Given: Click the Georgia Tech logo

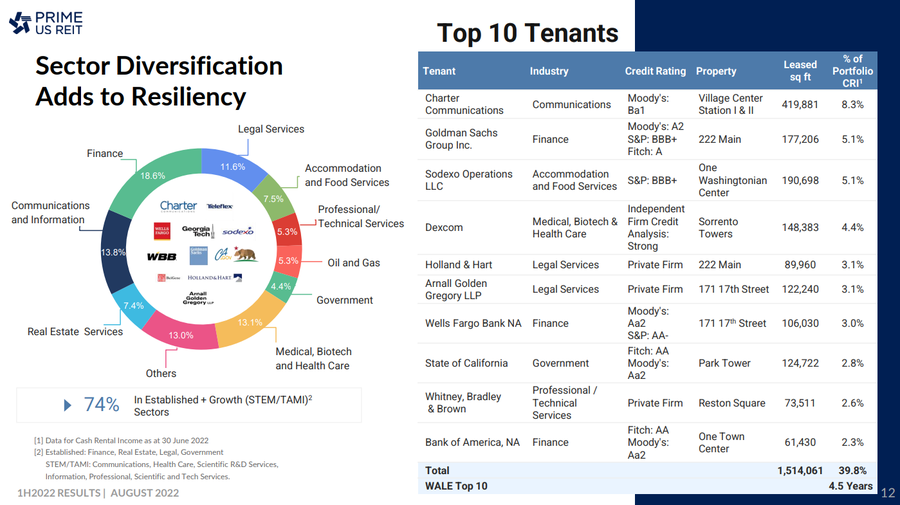Looking at the screenshot, I should [197, 231].
